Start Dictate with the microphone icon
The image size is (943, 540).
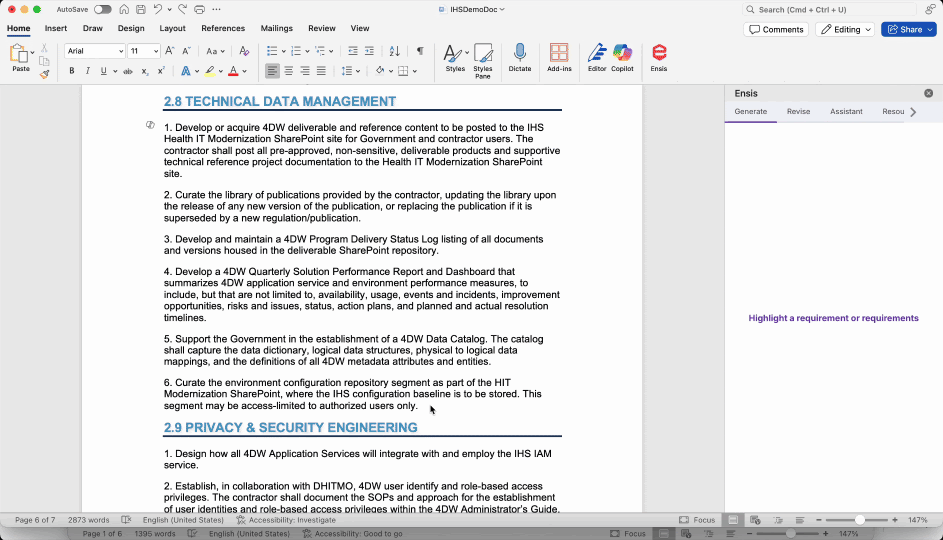(520, 58)
